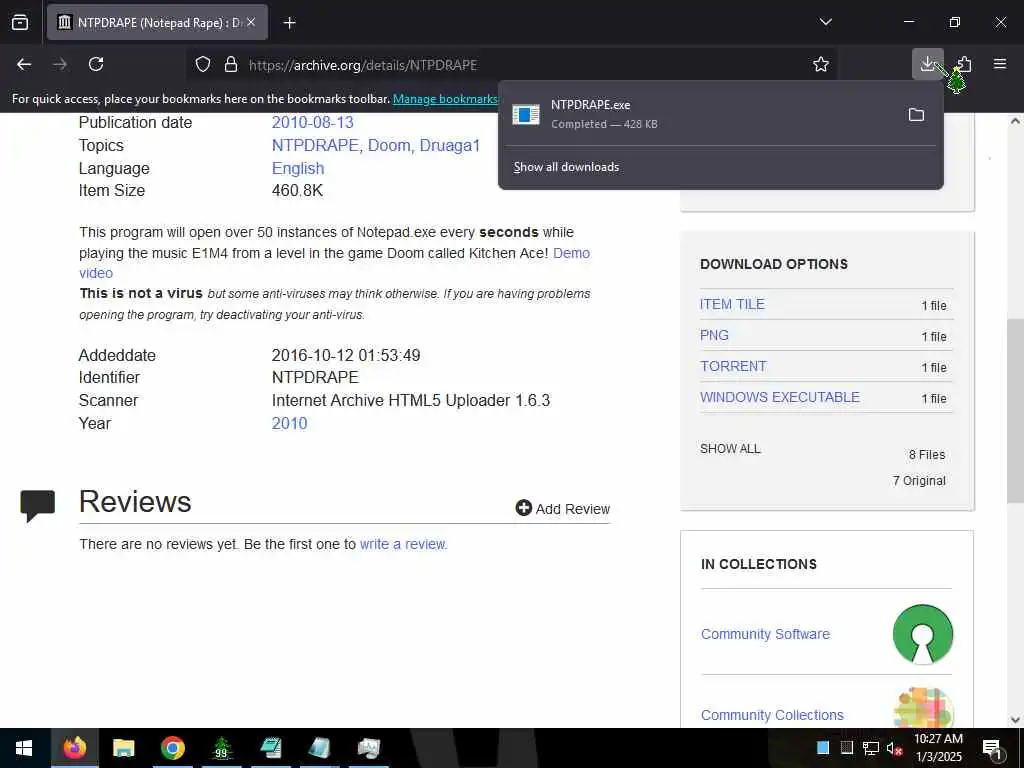The height and width of the screenshot is (768, 1024).
Task: Open the 2010 year link
Action: coord(289,423)
